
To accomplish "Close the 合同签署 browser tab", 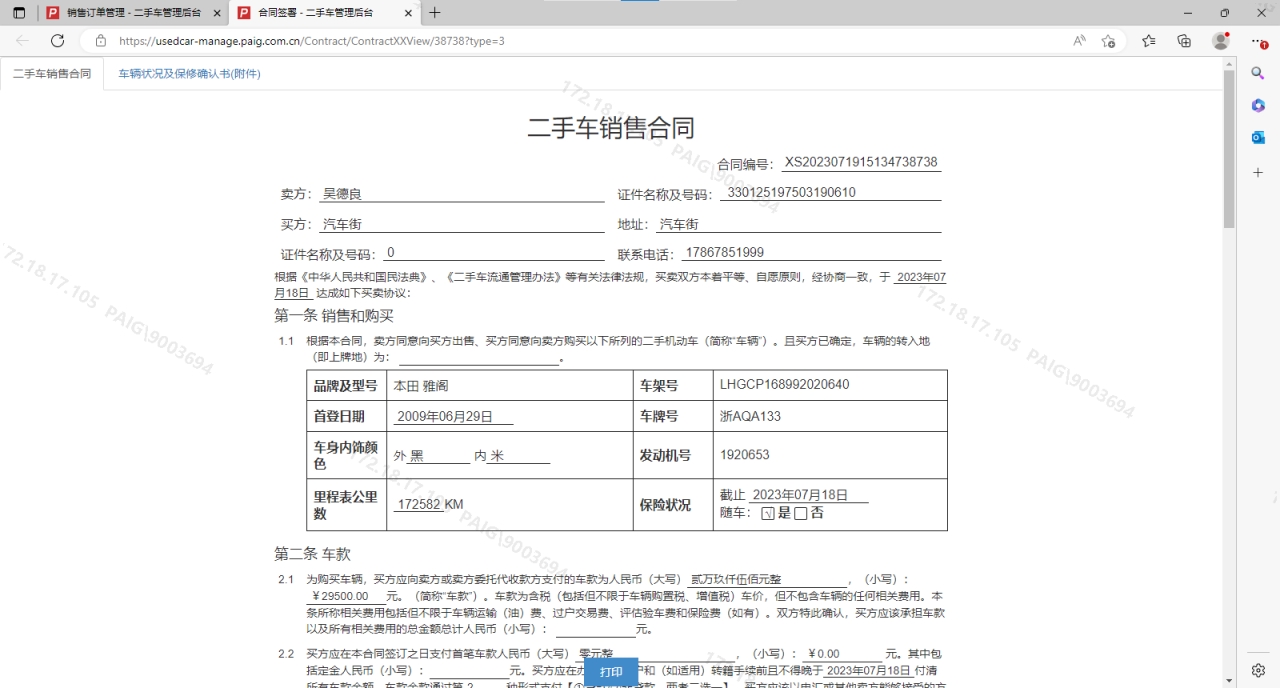I will (407, 13).
